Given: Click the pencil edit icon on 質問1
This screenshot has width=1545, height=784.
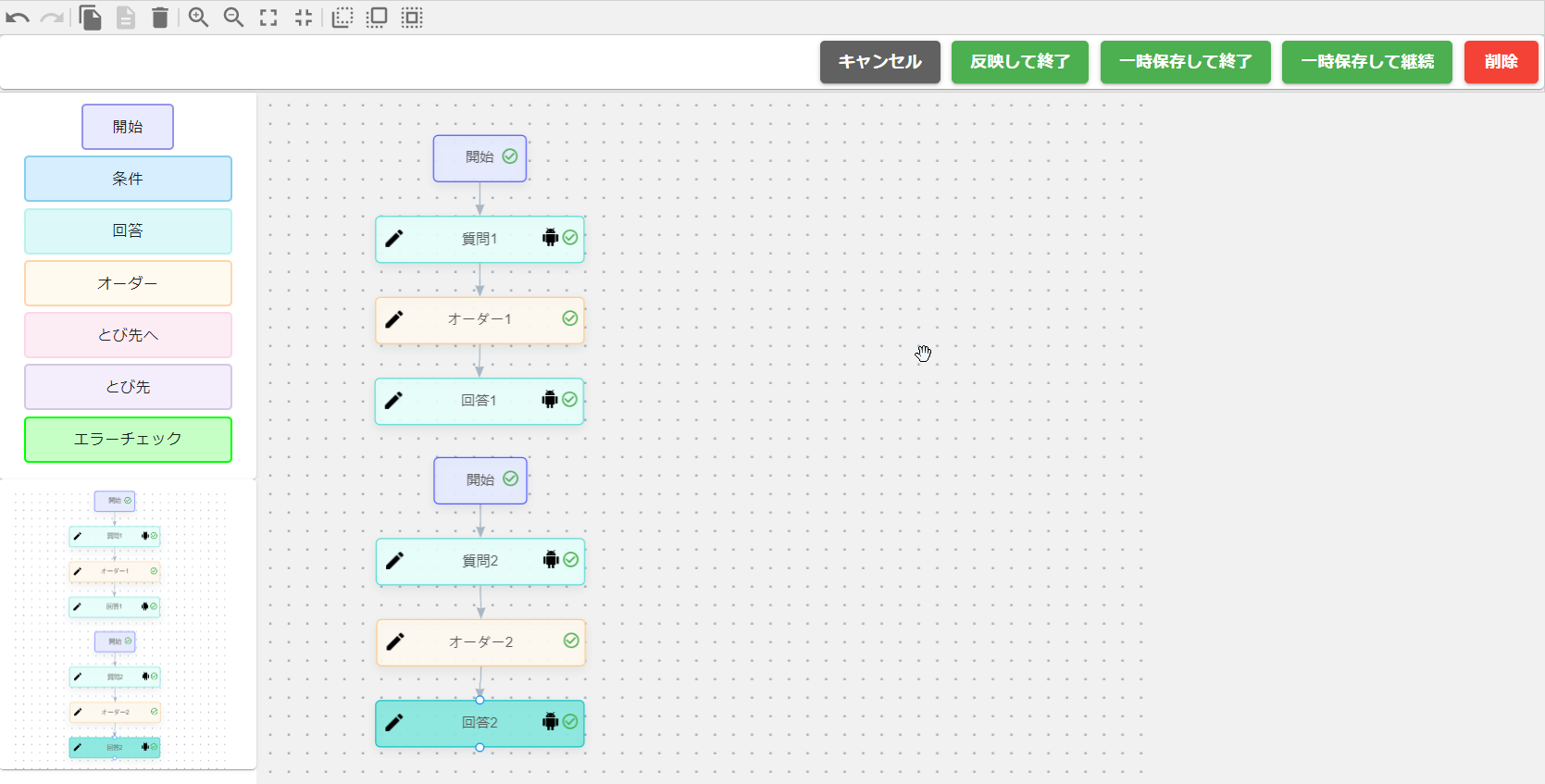Looking at the screenshot, I should click(x=394, y=239).
